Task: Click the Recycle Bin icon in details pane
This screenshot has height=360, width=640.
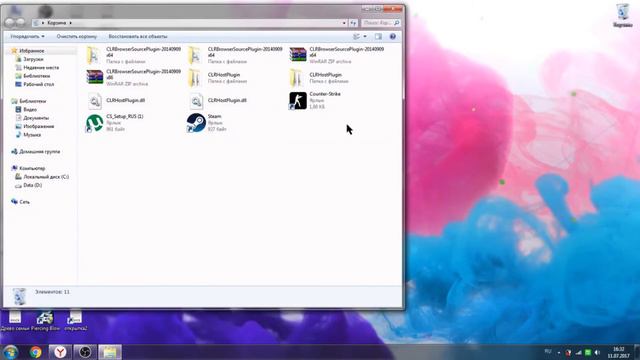Action: (19, 296)
